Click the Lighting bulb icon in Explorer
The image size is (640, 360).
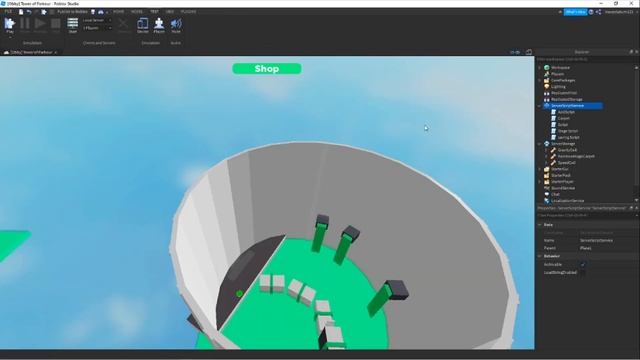click(x=547, y=87)
